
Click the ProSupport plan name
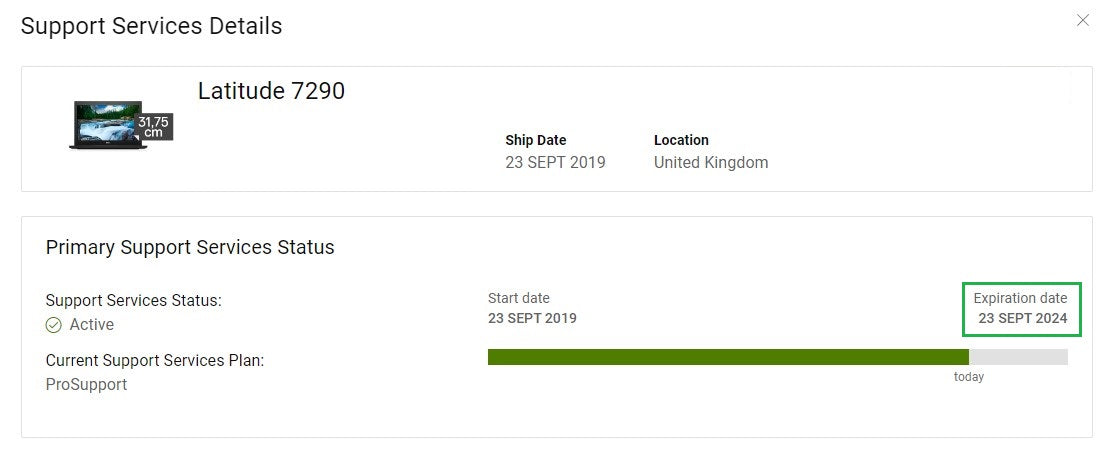(x=86, y=385)
